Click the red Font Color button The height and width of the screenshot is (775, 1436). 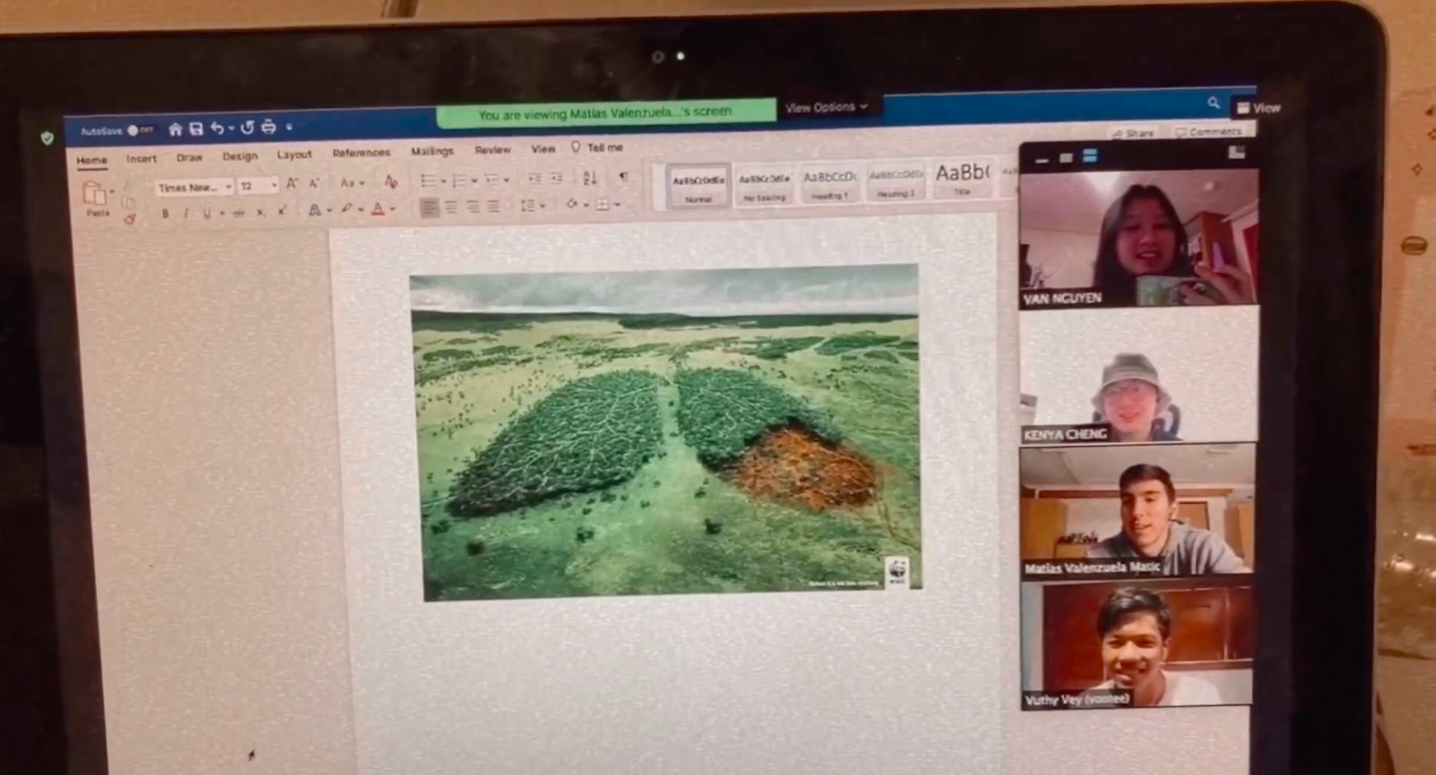[x=378, y=209]
